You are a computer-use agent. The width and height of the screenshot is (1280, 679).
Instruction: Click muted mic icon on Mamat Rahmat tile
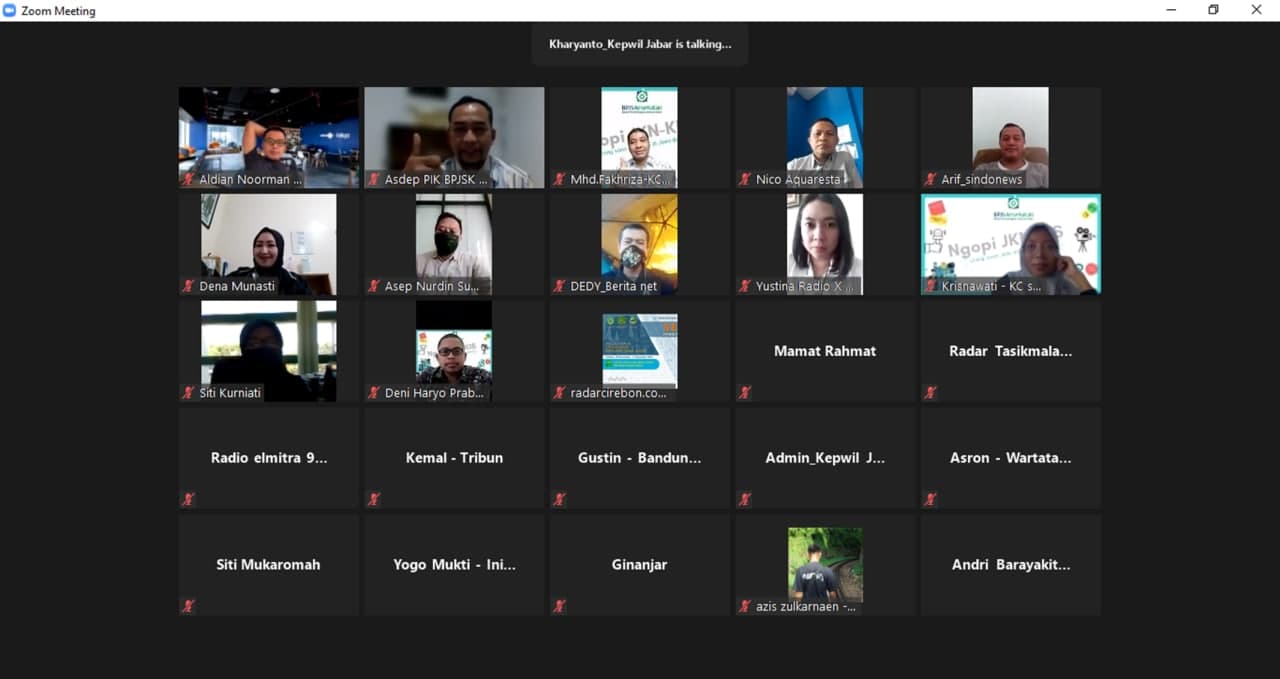click(745, 393)
